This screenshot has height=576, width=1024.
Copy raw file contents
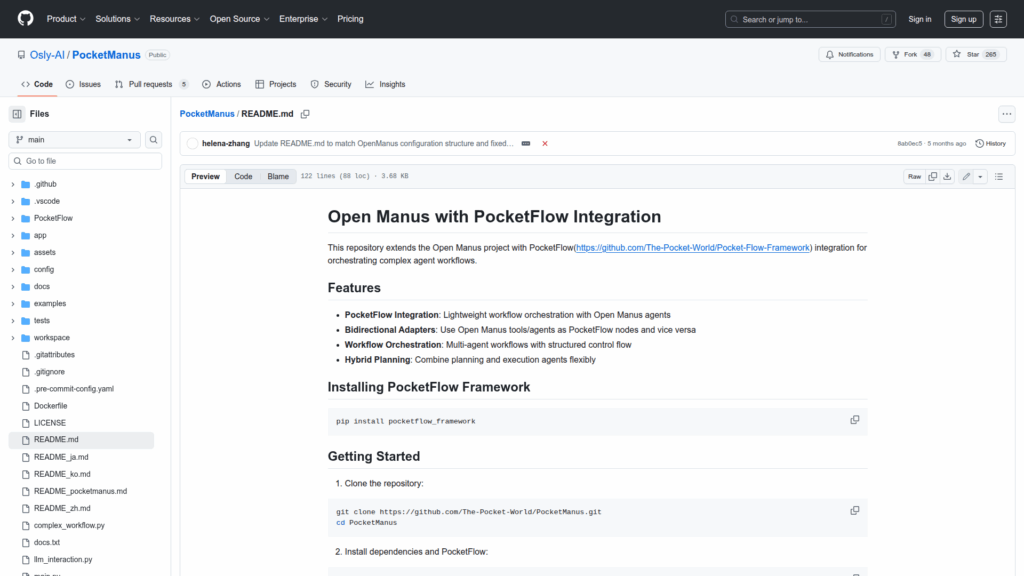pos(932,176)
